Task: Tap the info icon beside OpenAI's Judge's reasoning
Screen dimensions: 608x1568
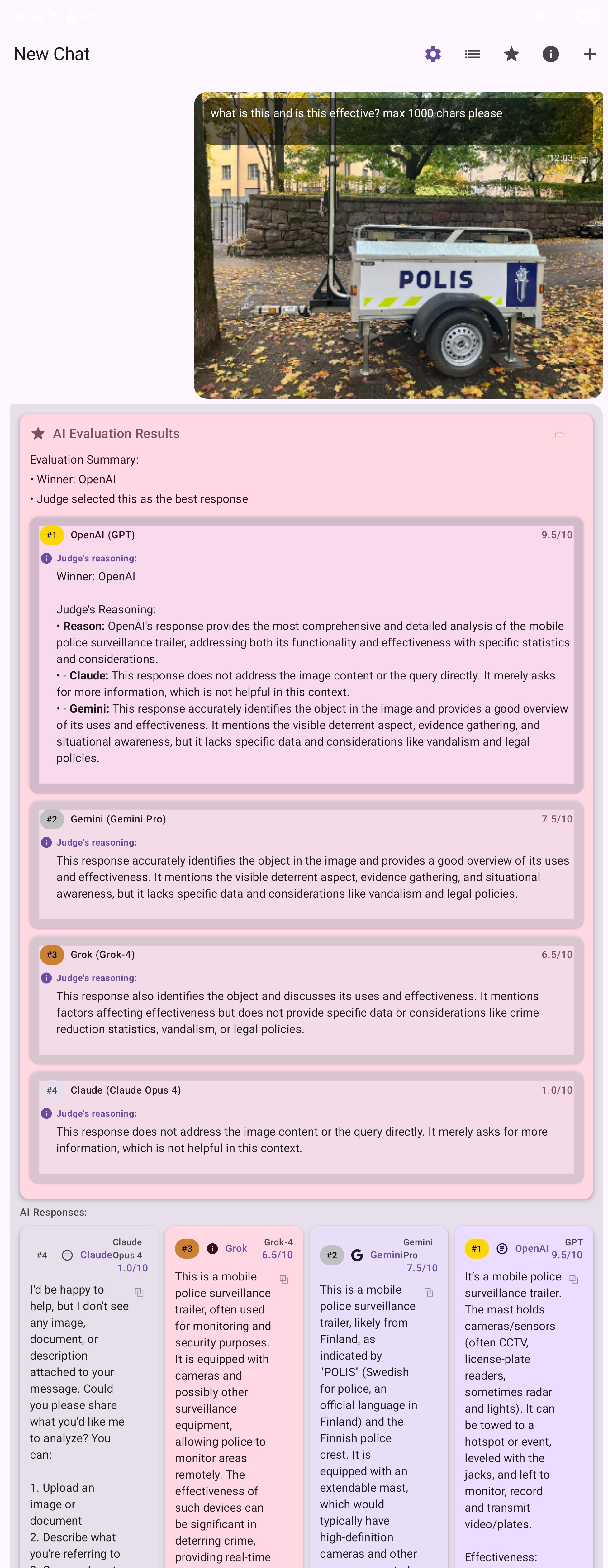Action: point(46,558)
